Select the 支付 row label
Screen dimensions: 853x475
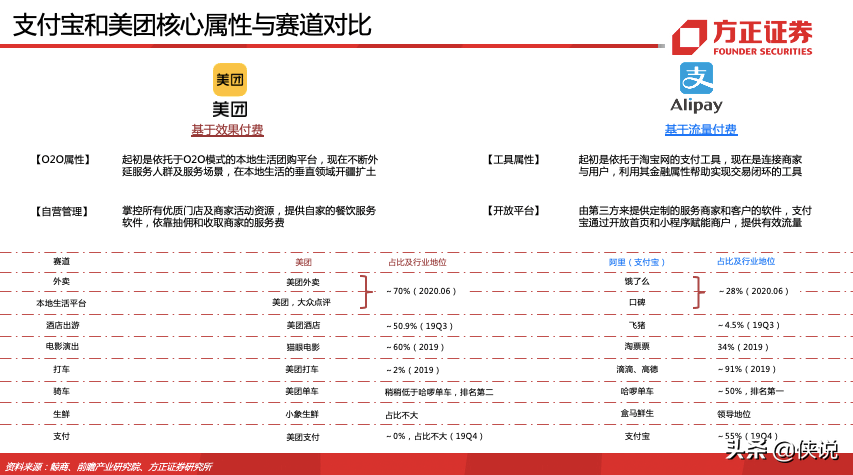[61, 436]
